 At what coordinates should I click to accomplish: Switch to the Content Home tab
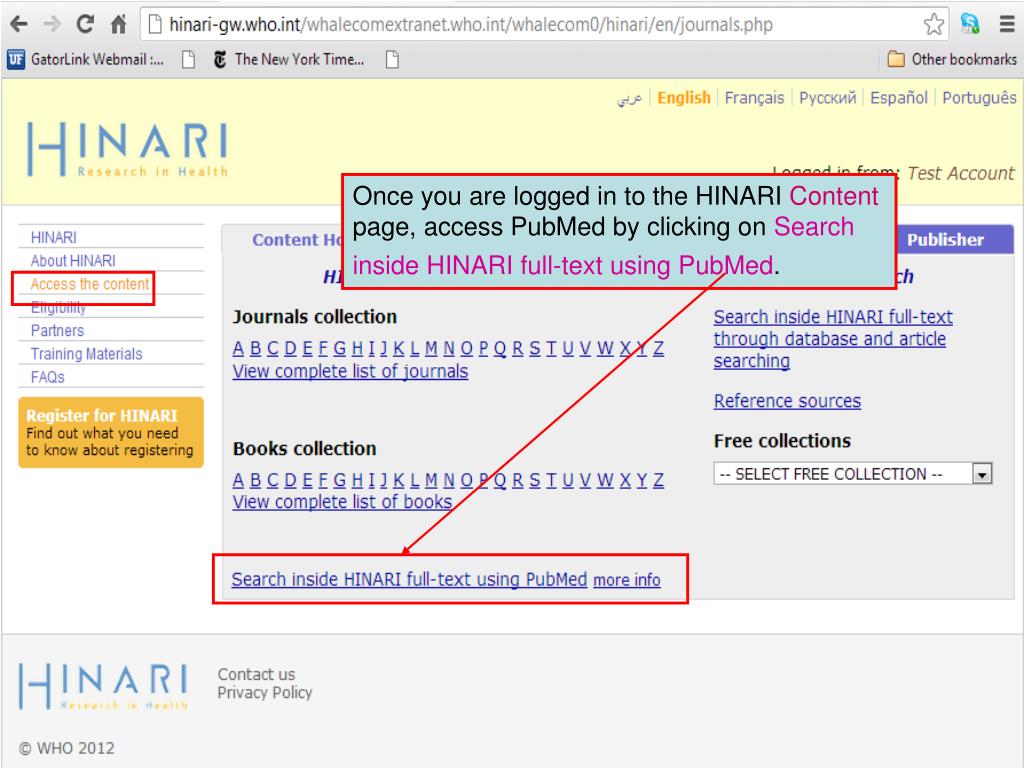click(297, 240)
